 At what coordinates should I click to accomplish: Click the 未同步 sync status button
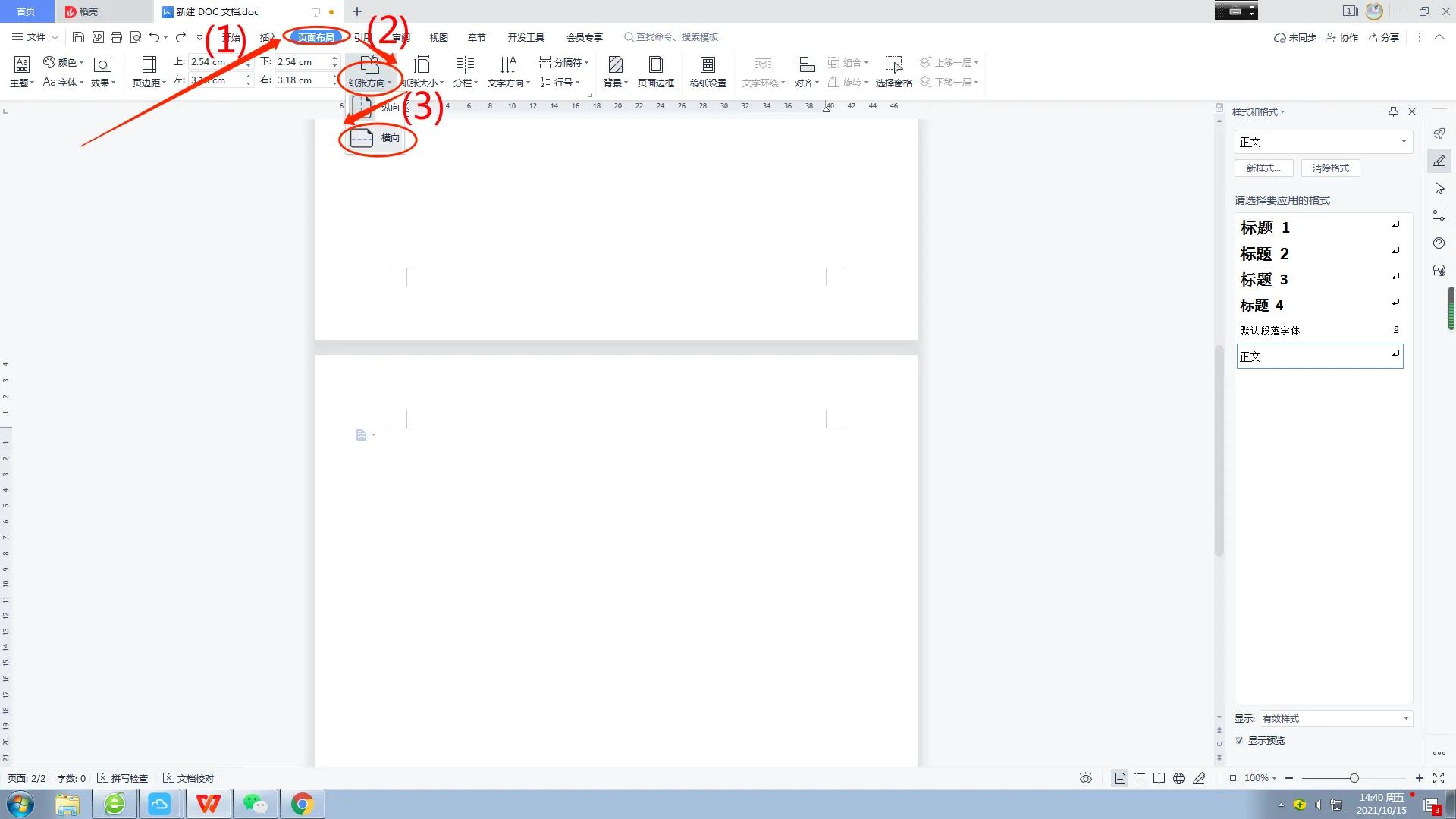coord(1295,37)
